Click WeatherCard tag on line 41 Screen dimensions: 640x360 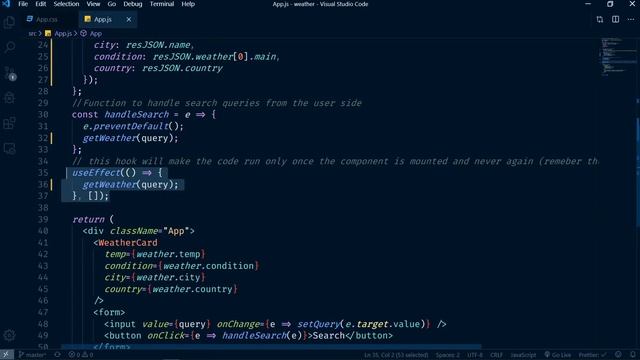coord(128,242)
